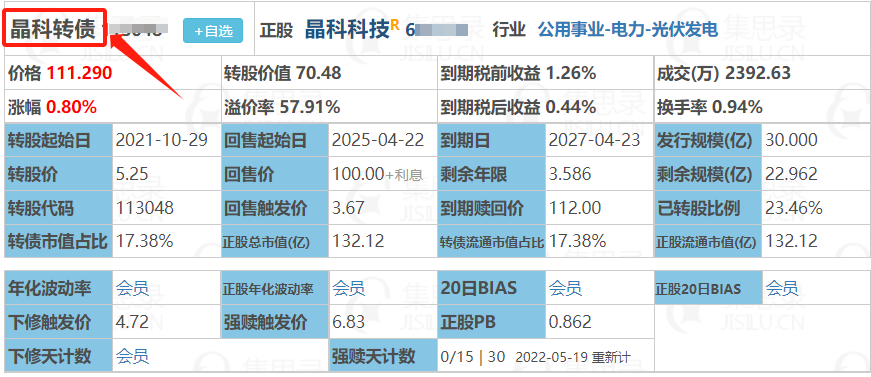Viewport: 871px width, 377px height.
Task: Click 会员 link beside 年化波动率
Action: 132,288
